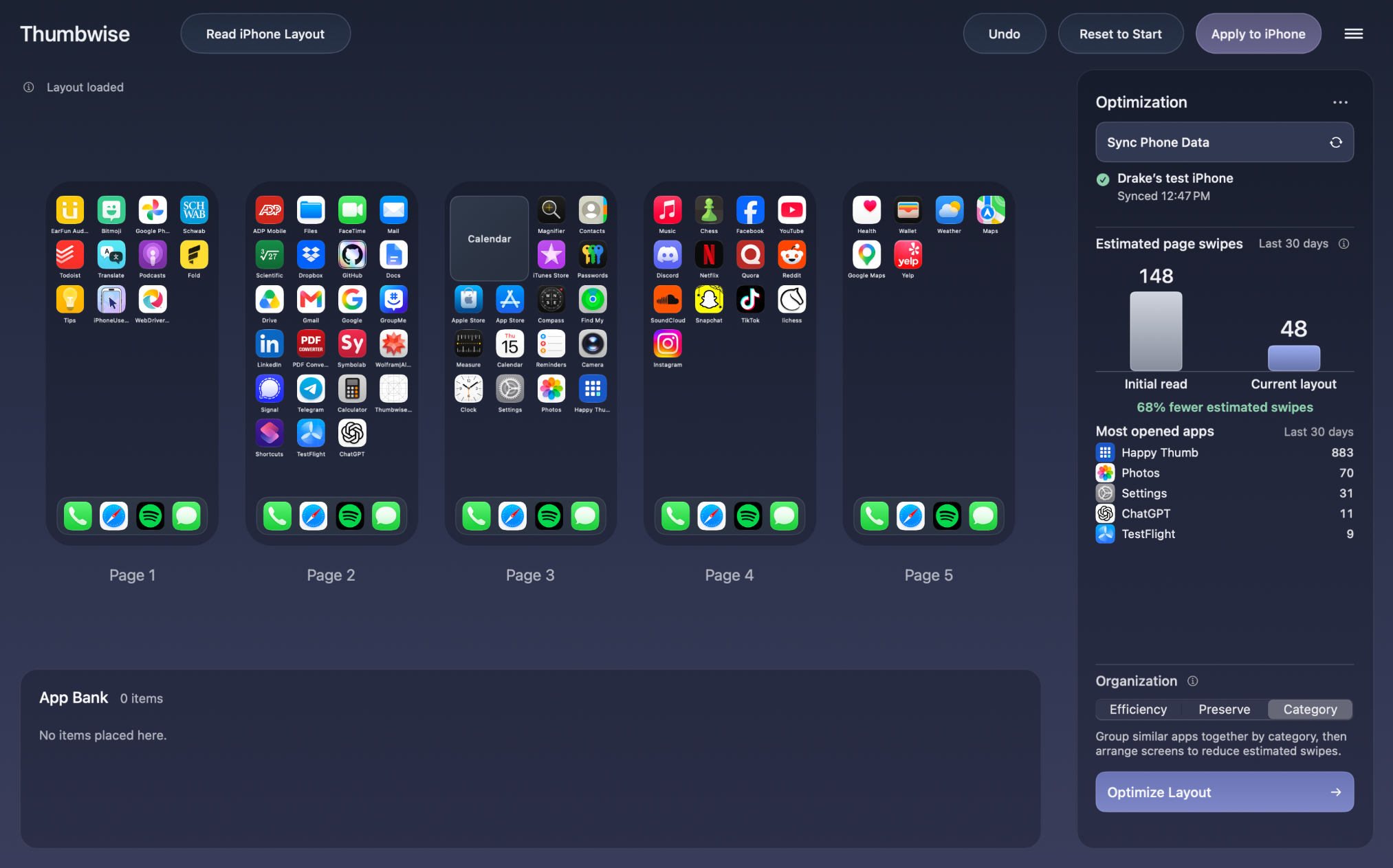This screenshot has width=1393, height=868.
Task: Click the Optimize Layout button
Action: [x=1225, y=792]
